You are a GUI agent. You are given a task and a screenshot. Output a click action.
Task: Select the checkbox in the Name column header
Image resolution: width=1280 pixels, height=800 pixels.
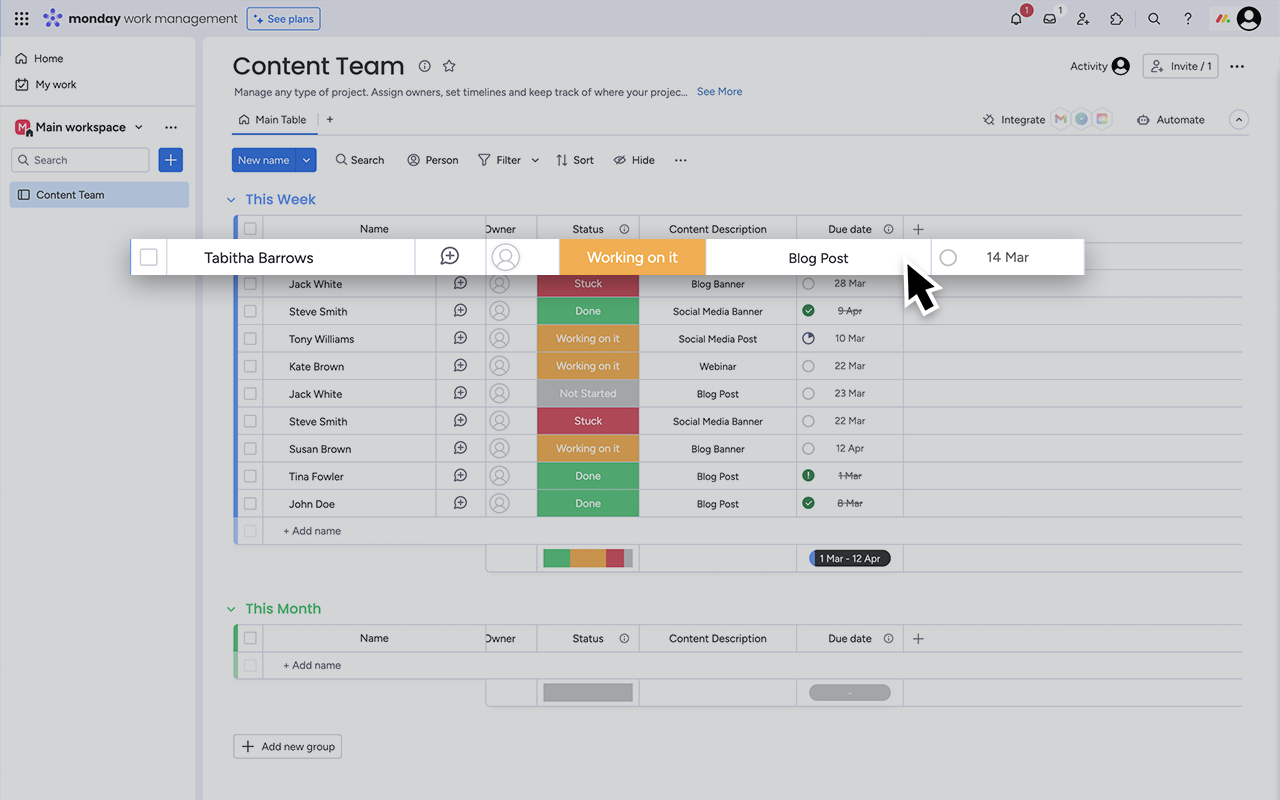coord(249,228)
